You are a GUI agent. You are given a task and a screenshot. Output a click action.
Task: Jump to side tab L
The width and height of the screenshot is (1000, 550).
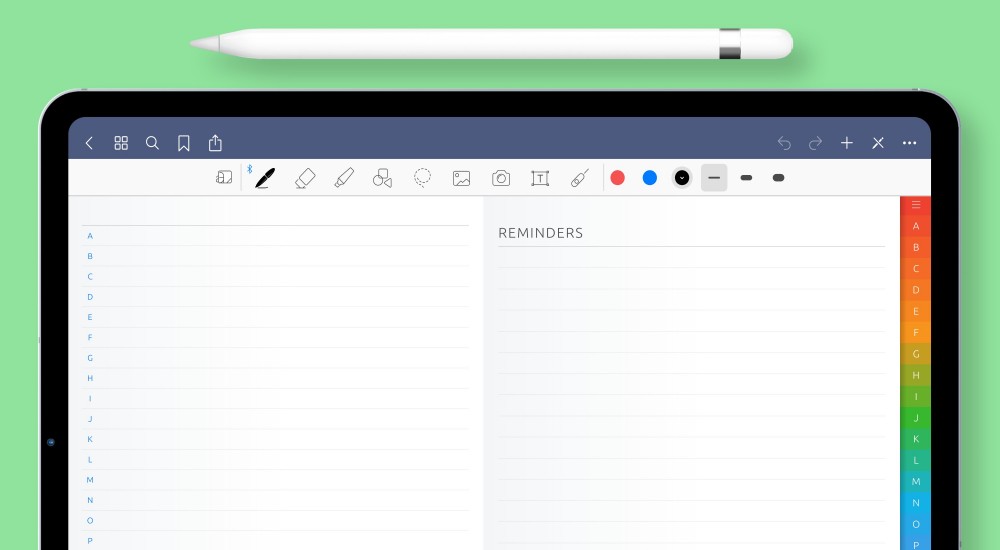click(916, 461)
